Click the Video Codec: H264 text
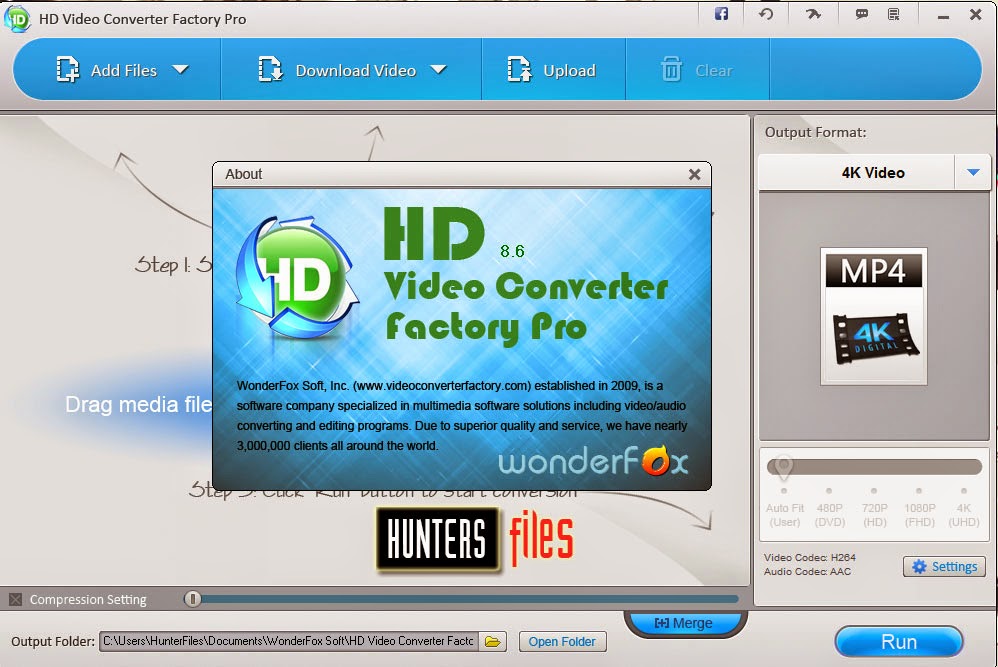The width and height of the screenshot is (998, 667). tap(810, 558)
